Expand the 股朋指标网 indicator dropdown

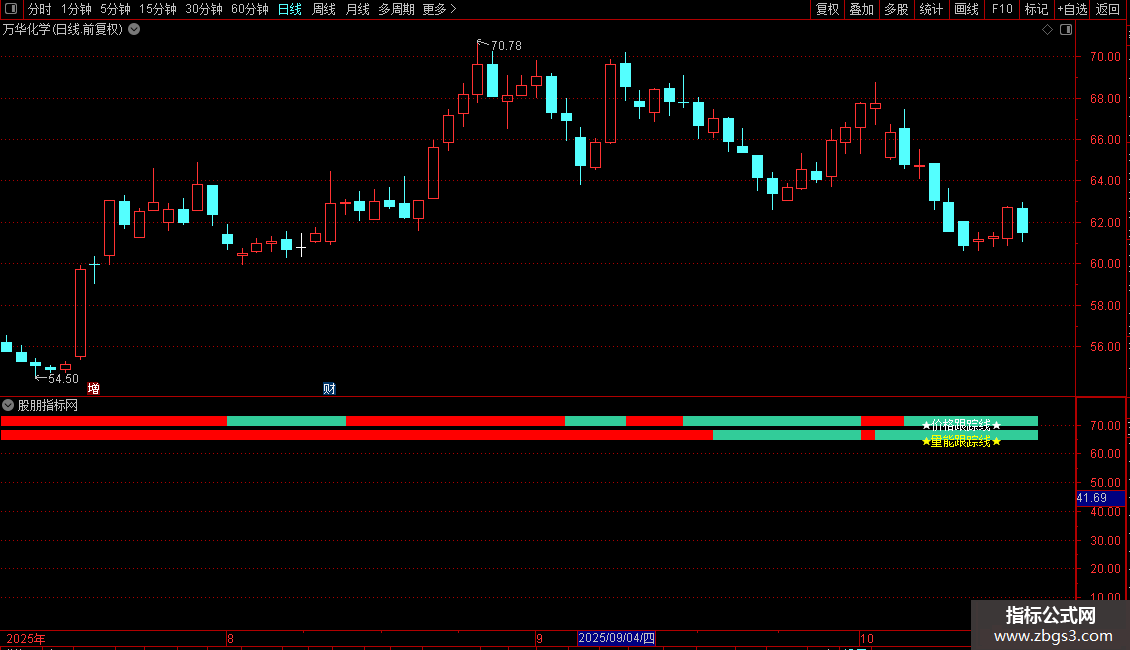click(x=8, y=406)
